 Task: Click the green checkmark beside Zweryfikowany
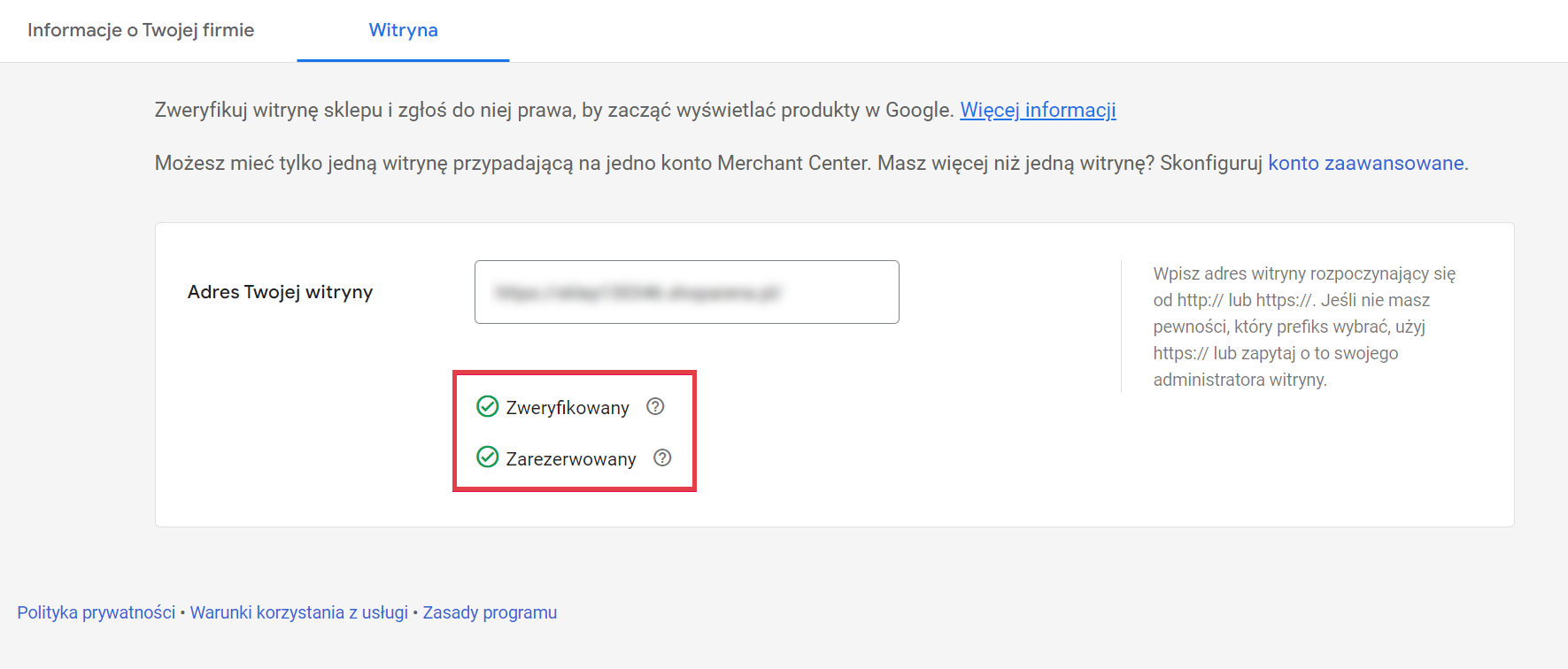488,406
